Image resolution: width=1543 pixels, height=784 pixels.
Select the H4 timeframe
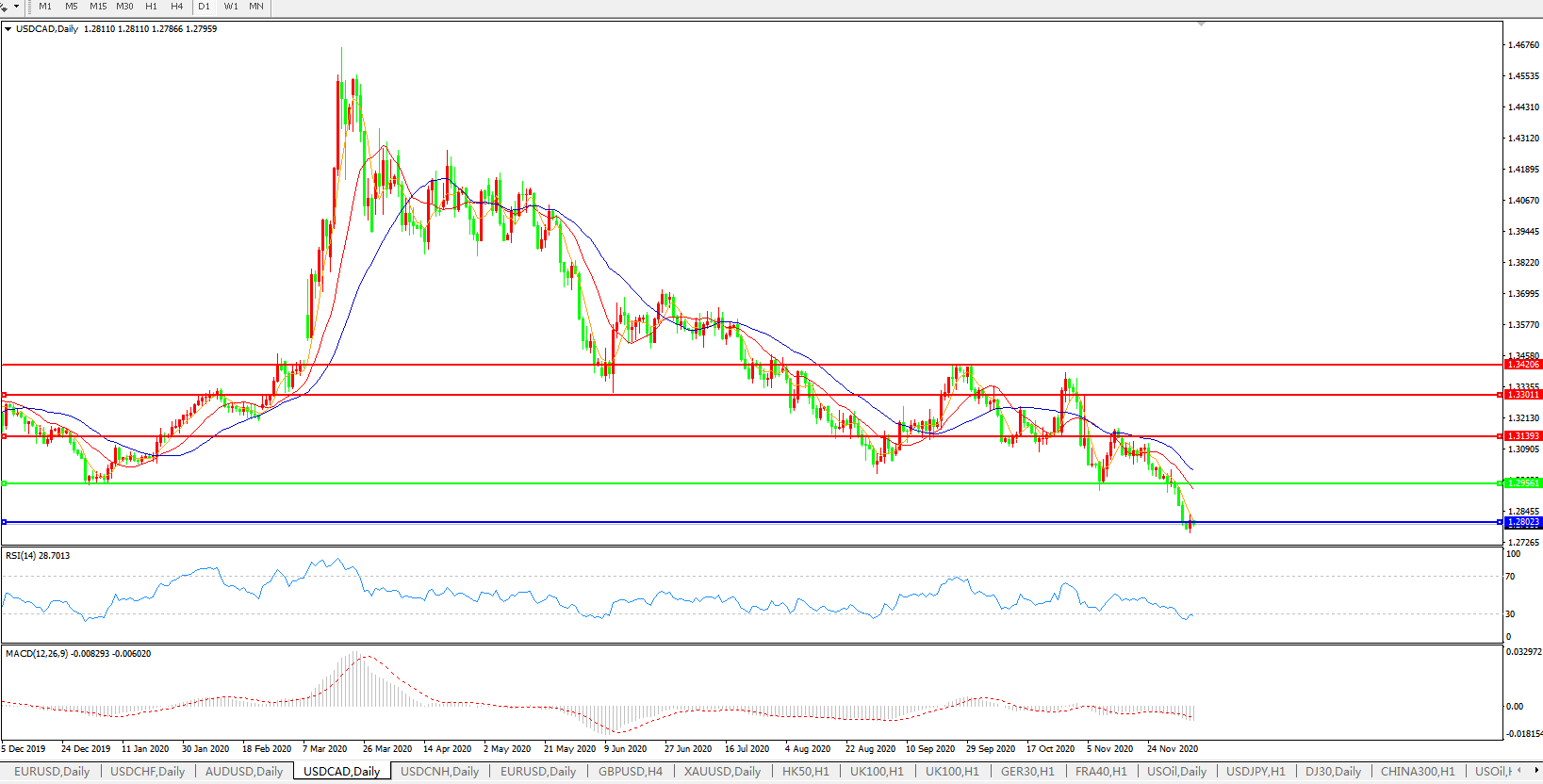(x=177, y=7)
